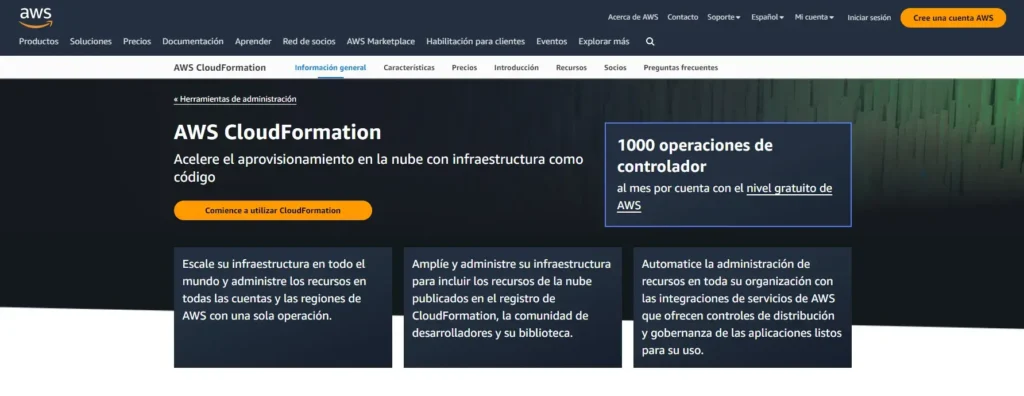The image size is (1024, 396).
Task: Click the AWS logo
Action: click(35, 18)
